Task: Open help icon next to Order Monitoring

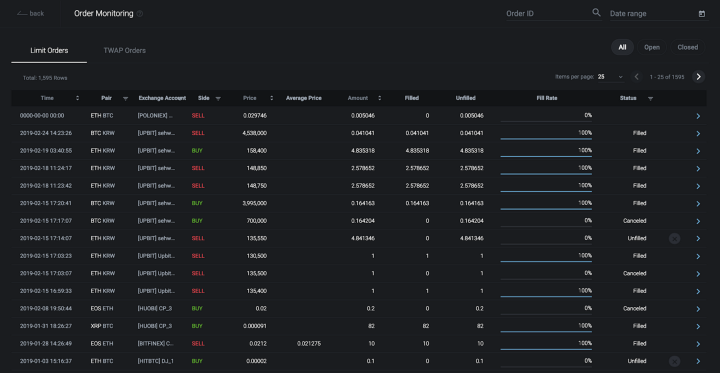Action: (140, 14)
